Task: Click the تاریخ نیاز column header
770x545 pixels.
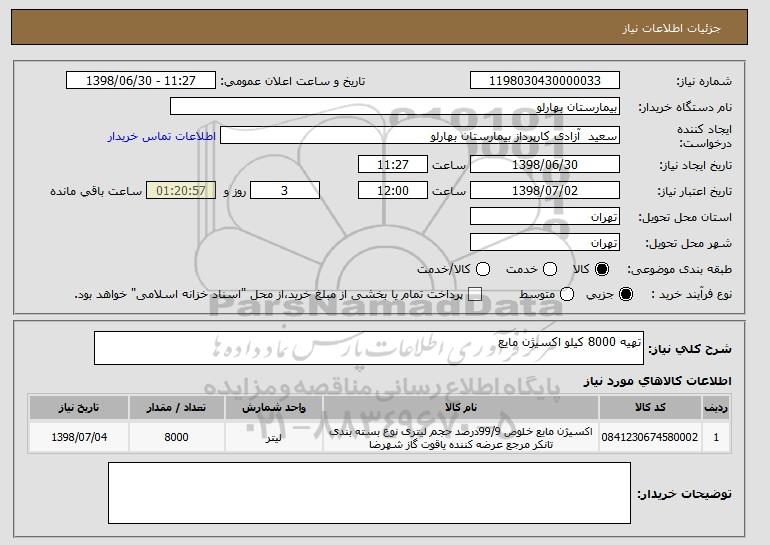Action: click(79, 408)
